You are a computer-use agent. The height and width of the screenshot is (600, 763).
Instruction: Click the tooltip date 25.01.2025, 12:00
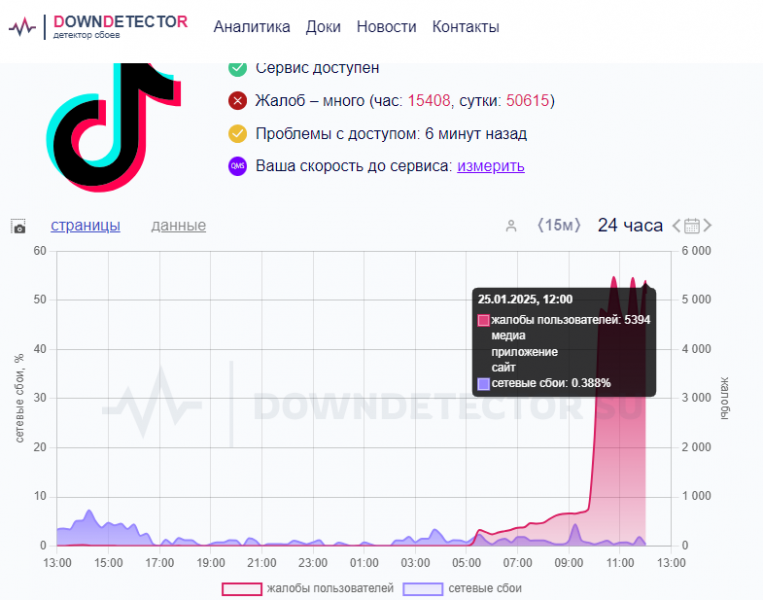pos(525,299)
